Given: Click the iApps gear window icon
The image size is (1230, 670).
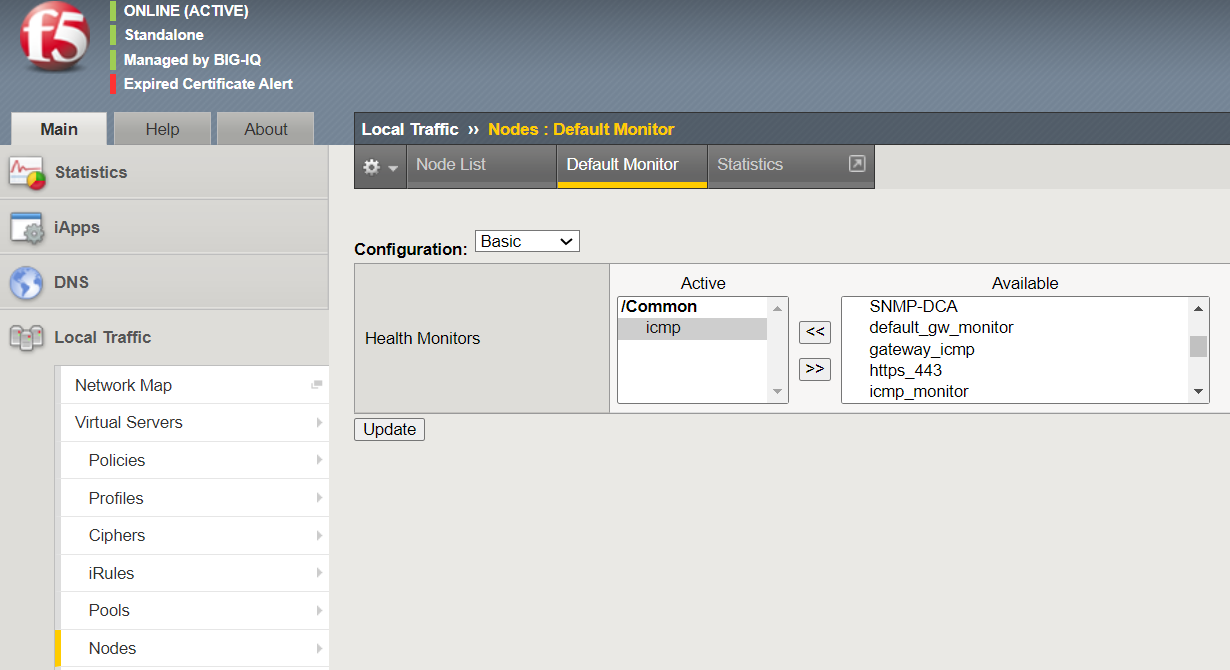Looking at the screenshot, I should (27, 227).
